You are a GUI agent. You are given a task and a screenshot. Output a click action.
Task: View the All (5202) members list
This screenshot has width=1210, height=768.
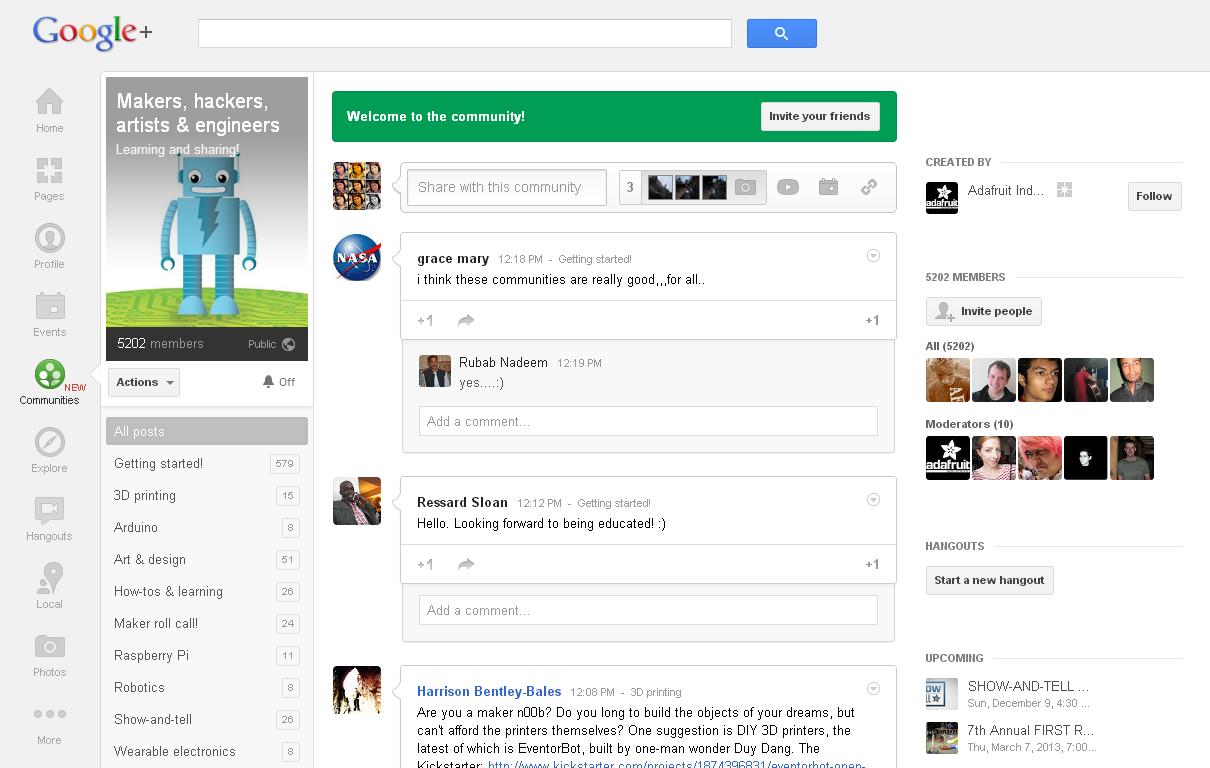(950, 346)
